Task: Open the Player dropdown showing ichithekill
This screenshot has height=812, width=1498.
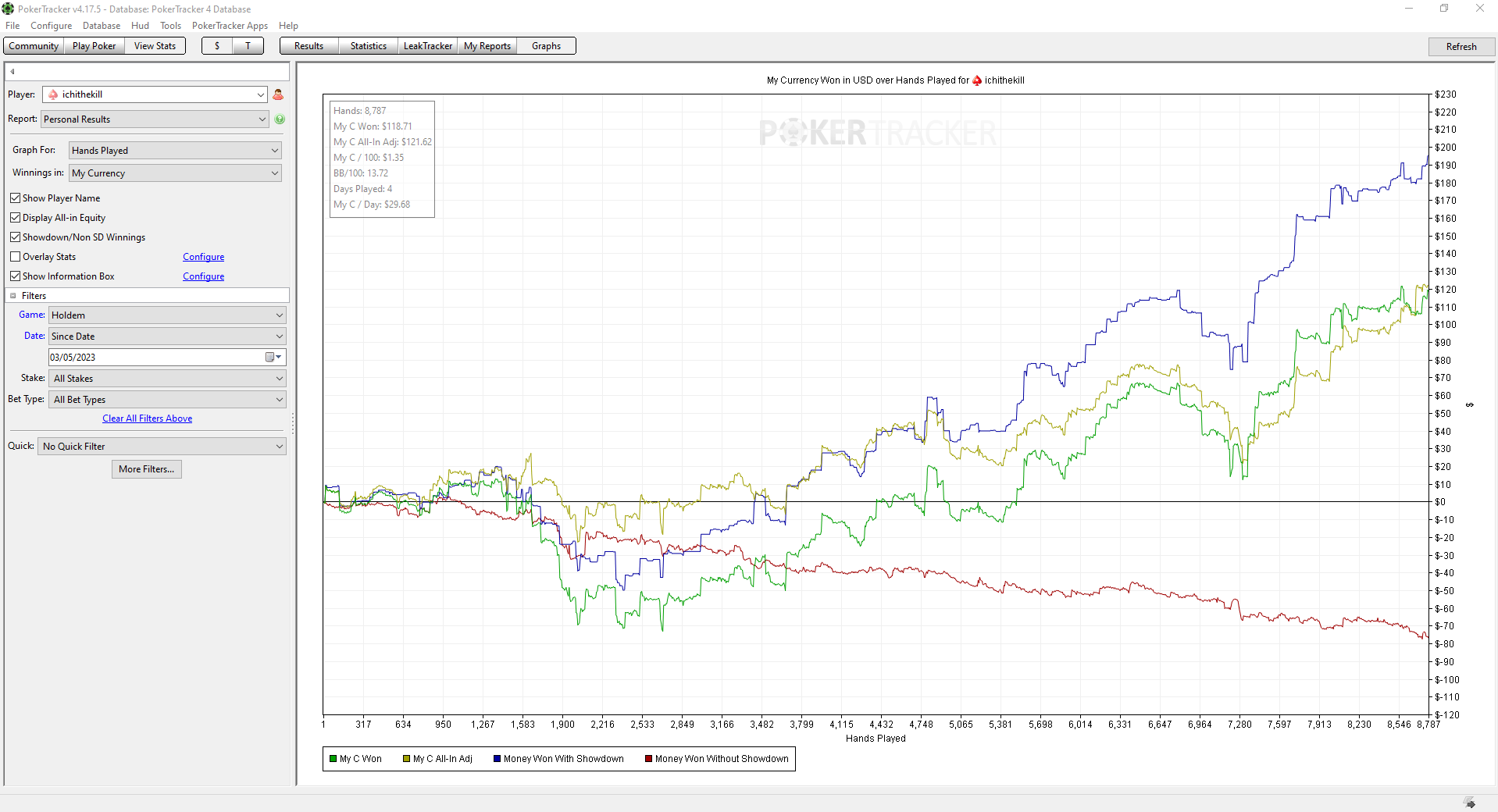Action: pyautogui.click(x=155, y=94)
